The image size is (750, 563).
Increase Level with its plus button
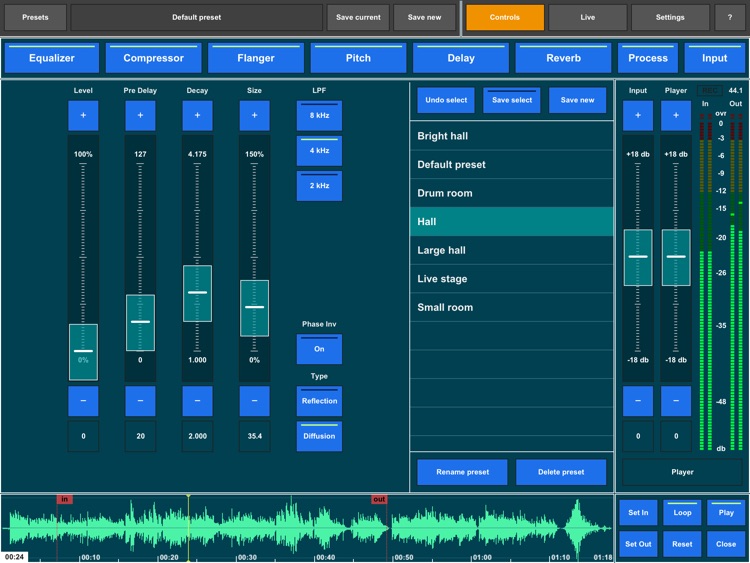click(x=83, y=115)
